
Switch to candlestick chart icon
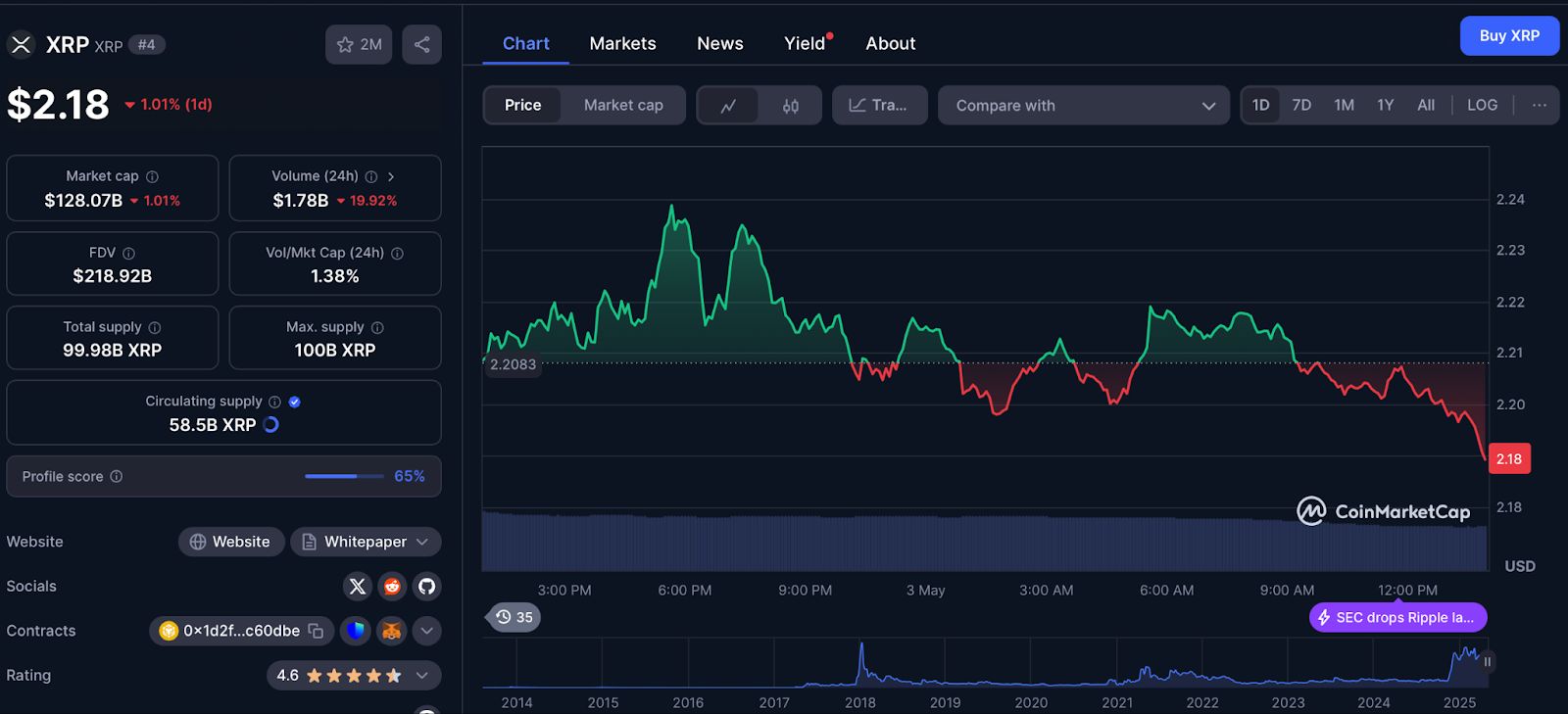tap(790, 106)
